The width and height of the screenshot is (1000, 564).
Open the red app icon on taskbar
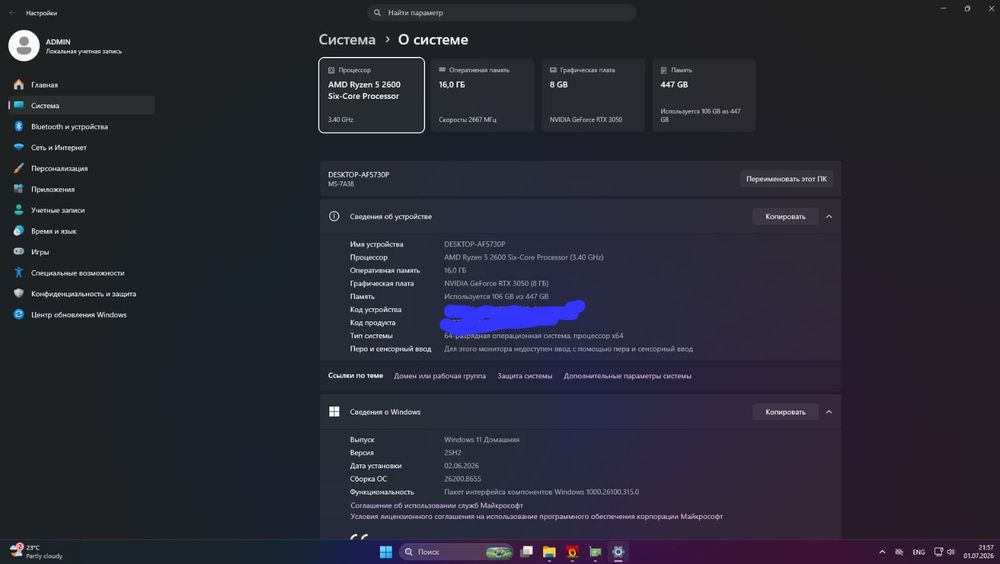click(x=572, y=552)
